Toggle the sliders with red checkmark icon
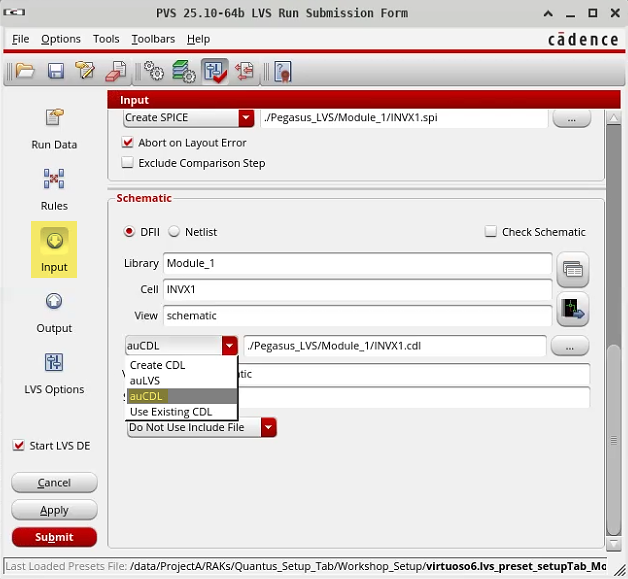Screen dimensions: 628x579 coord(215,71)
